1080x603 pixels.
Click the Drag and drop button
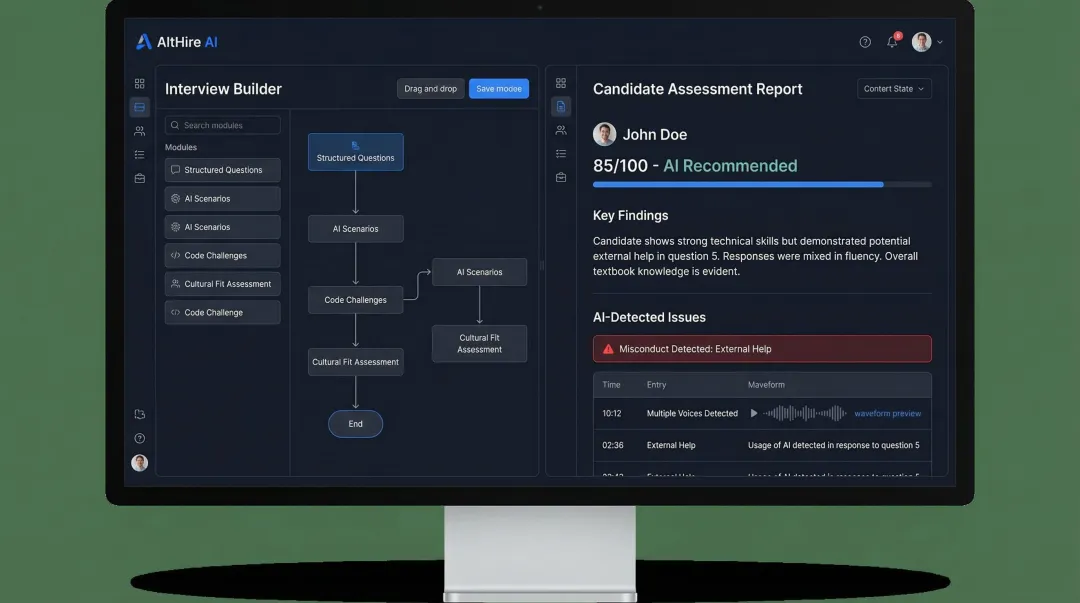tap(430, 88)
